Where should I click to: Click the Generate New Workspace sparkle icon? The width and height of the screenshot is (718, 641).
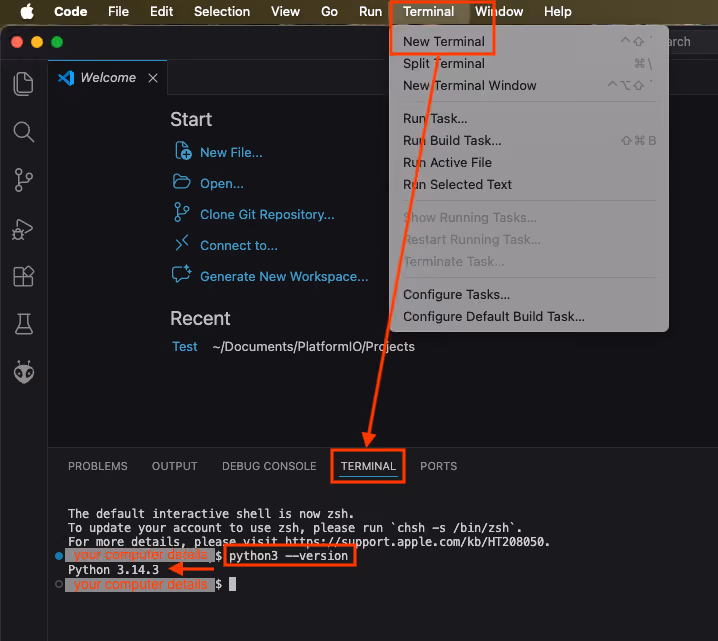[181, 274]
